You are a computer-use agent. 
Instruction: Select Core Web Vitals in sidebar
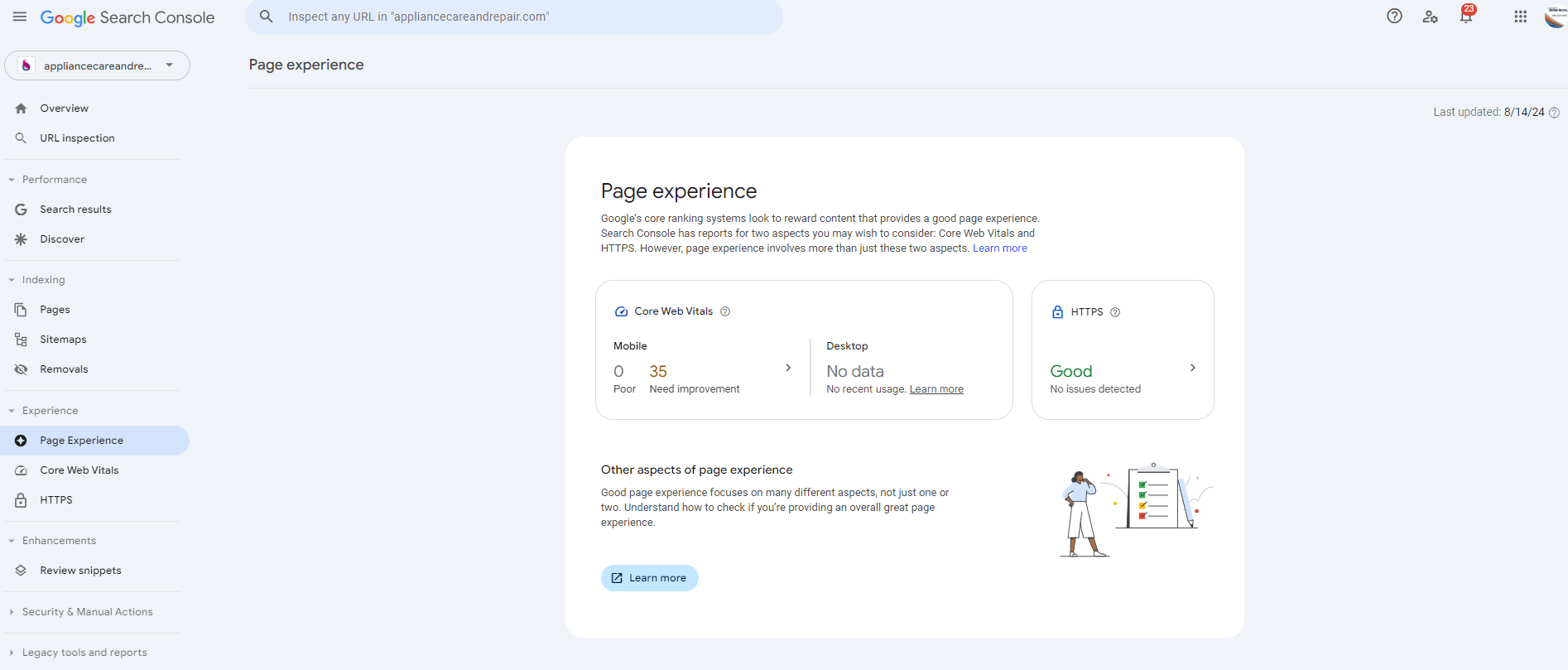[79, 470]
